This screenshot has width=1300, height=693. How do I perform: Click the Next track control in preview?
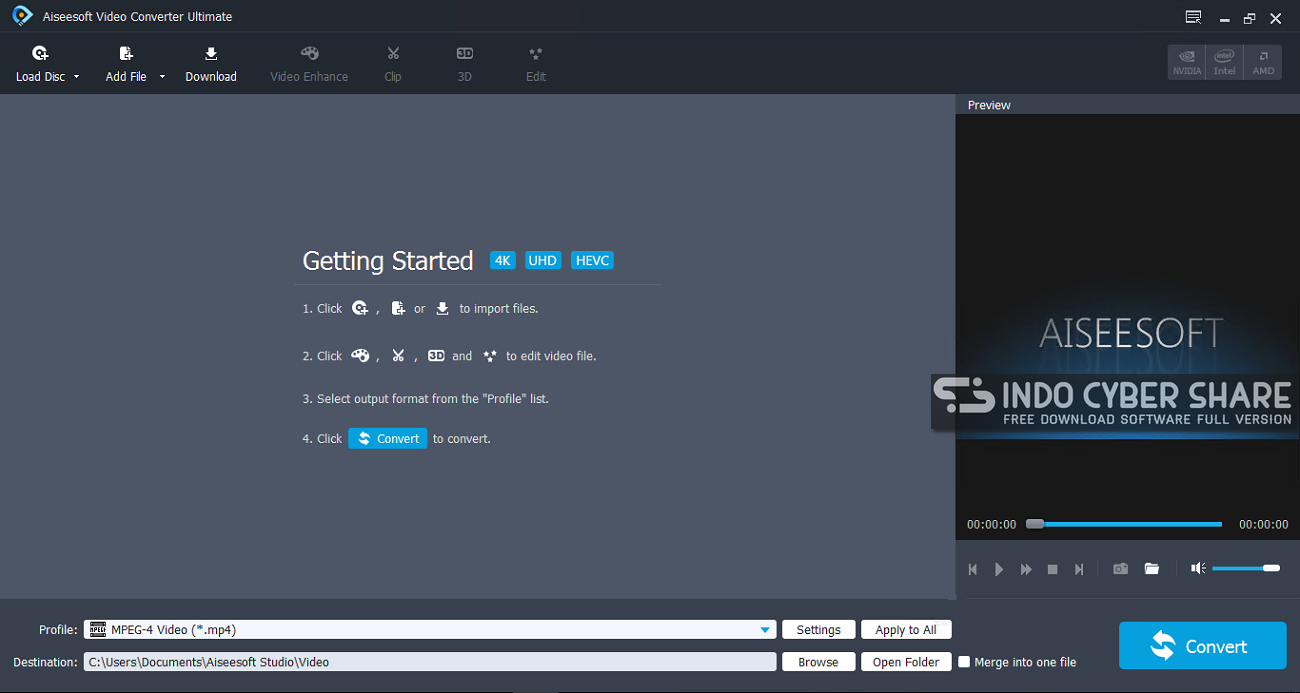pyautogui.click(x=1079, y=569)
